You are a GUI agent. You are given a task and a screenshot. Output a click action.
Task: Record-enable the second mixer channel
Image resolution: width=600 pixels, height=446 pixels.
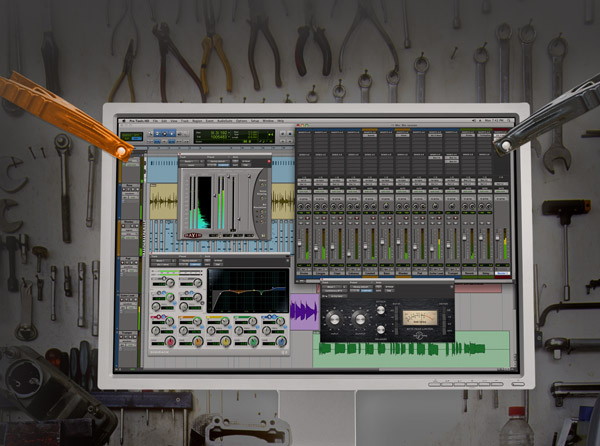[x=324, y=218]
